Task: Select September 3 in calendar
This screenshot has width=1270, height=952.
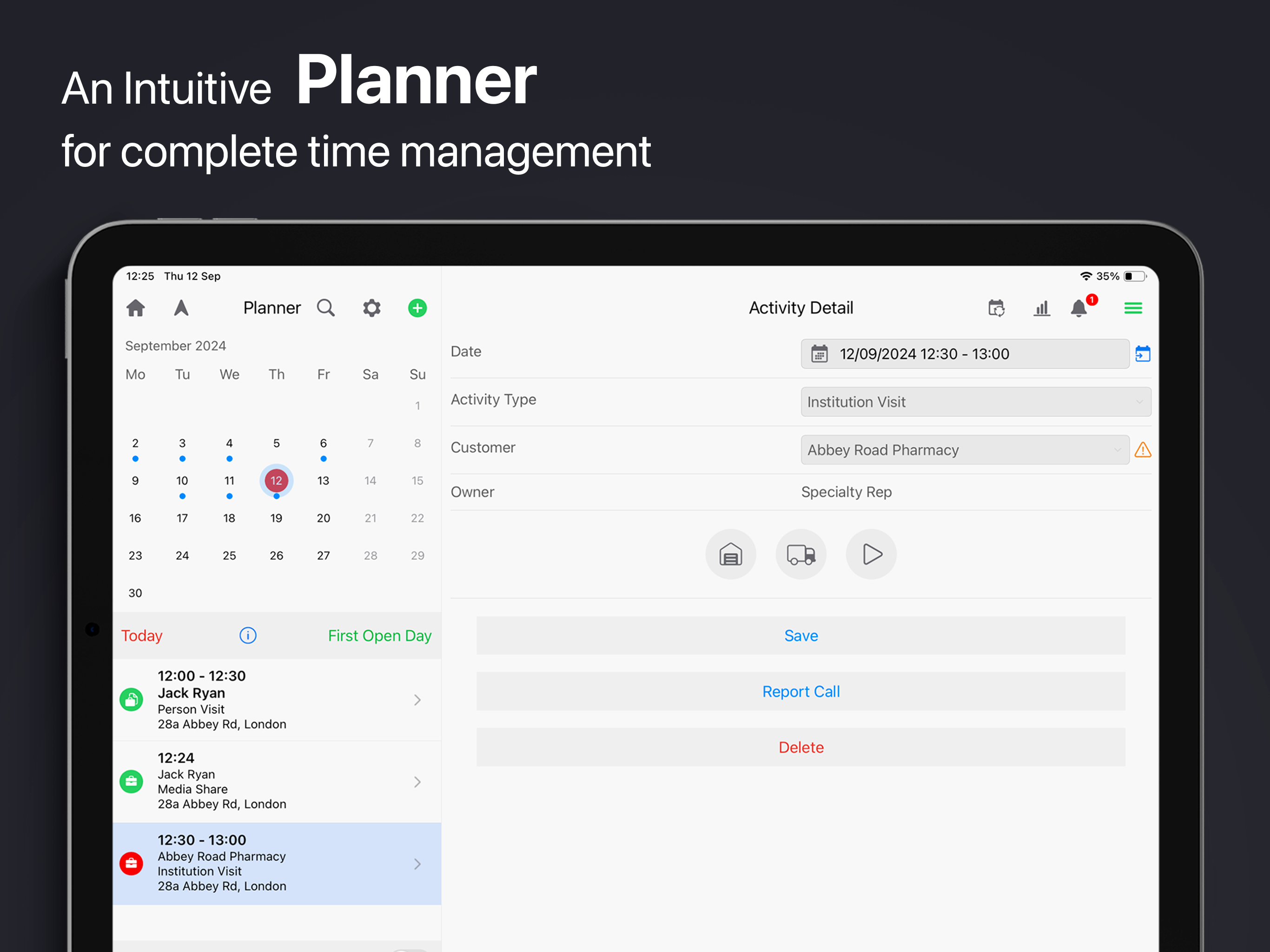Action: coord(182,443)
